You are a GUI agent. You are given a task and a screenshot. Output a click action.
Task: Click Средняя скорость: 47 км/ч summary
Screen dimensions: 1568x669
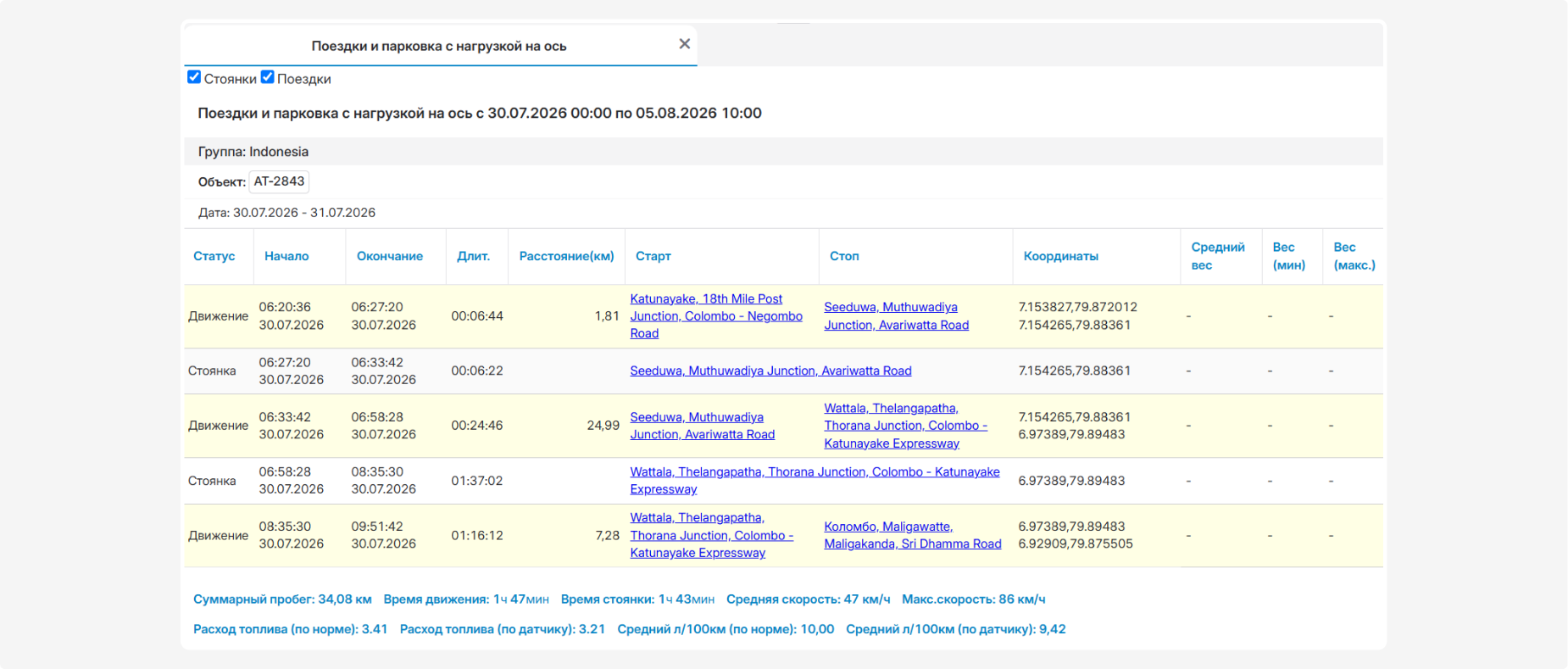pos(809,599)
